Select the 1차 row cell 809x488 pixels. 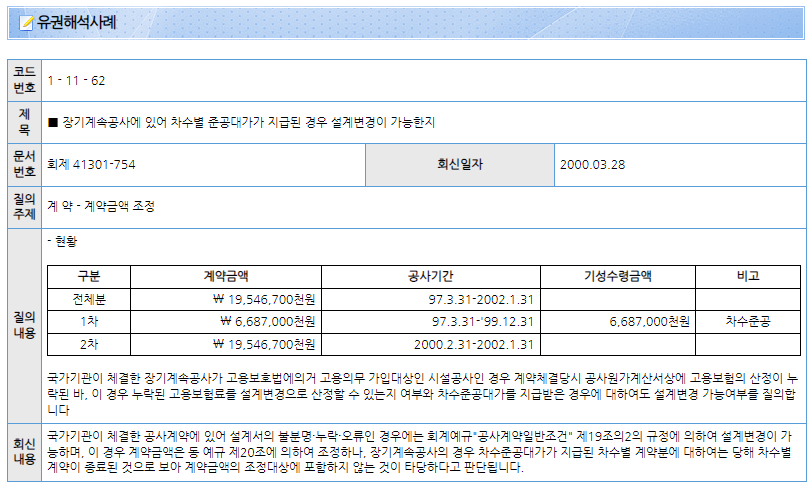pos(89,321)
